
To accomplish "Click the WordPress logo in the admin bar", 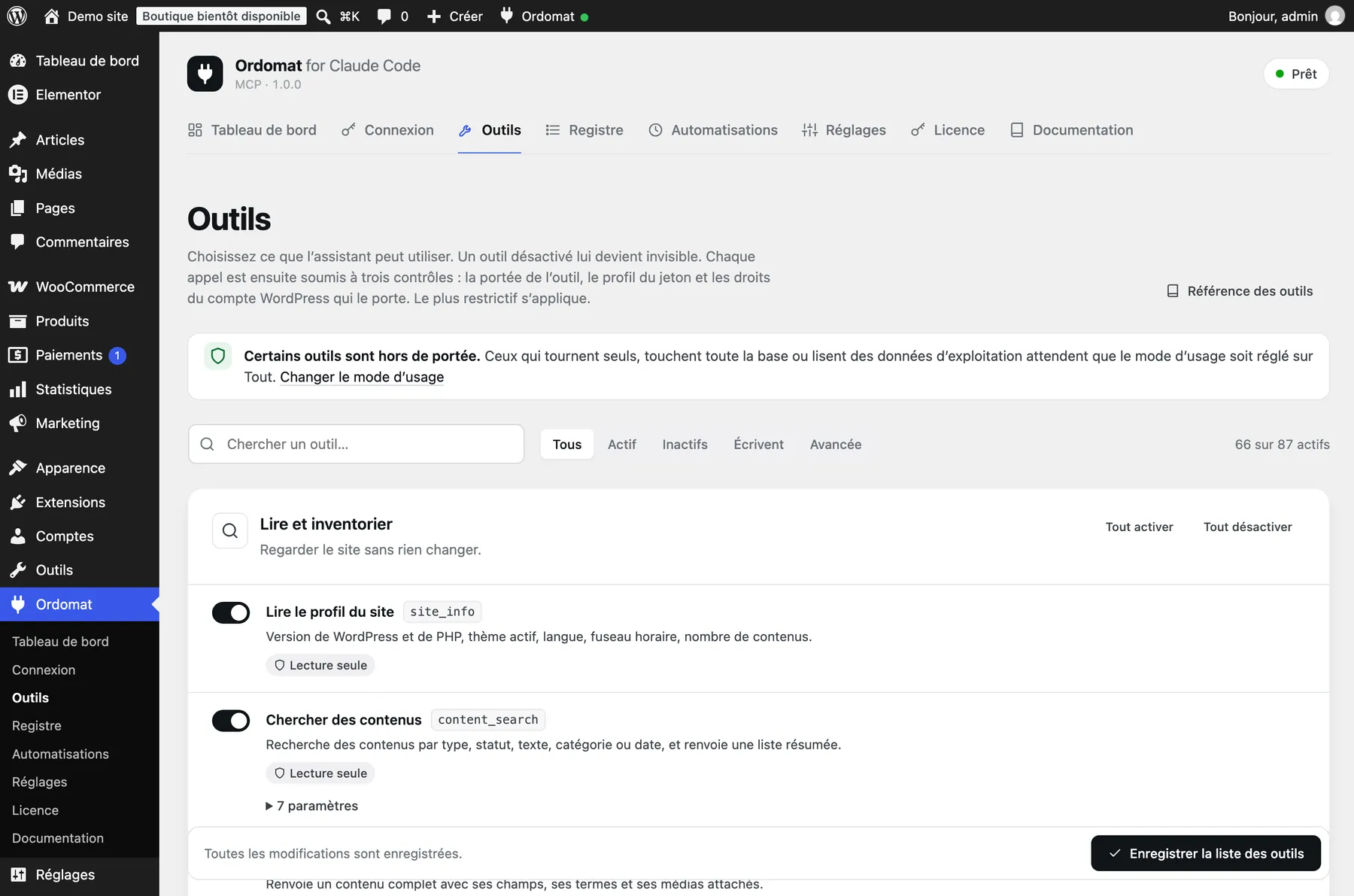I will click(17, 16).
